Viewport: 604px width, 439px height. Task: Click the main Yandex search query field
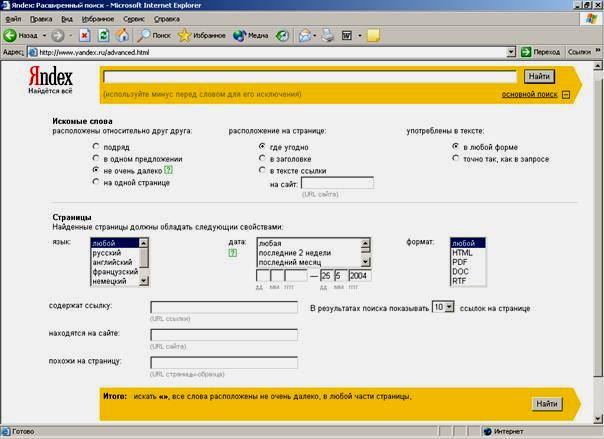pyautogui.click(x=310, y=77)
